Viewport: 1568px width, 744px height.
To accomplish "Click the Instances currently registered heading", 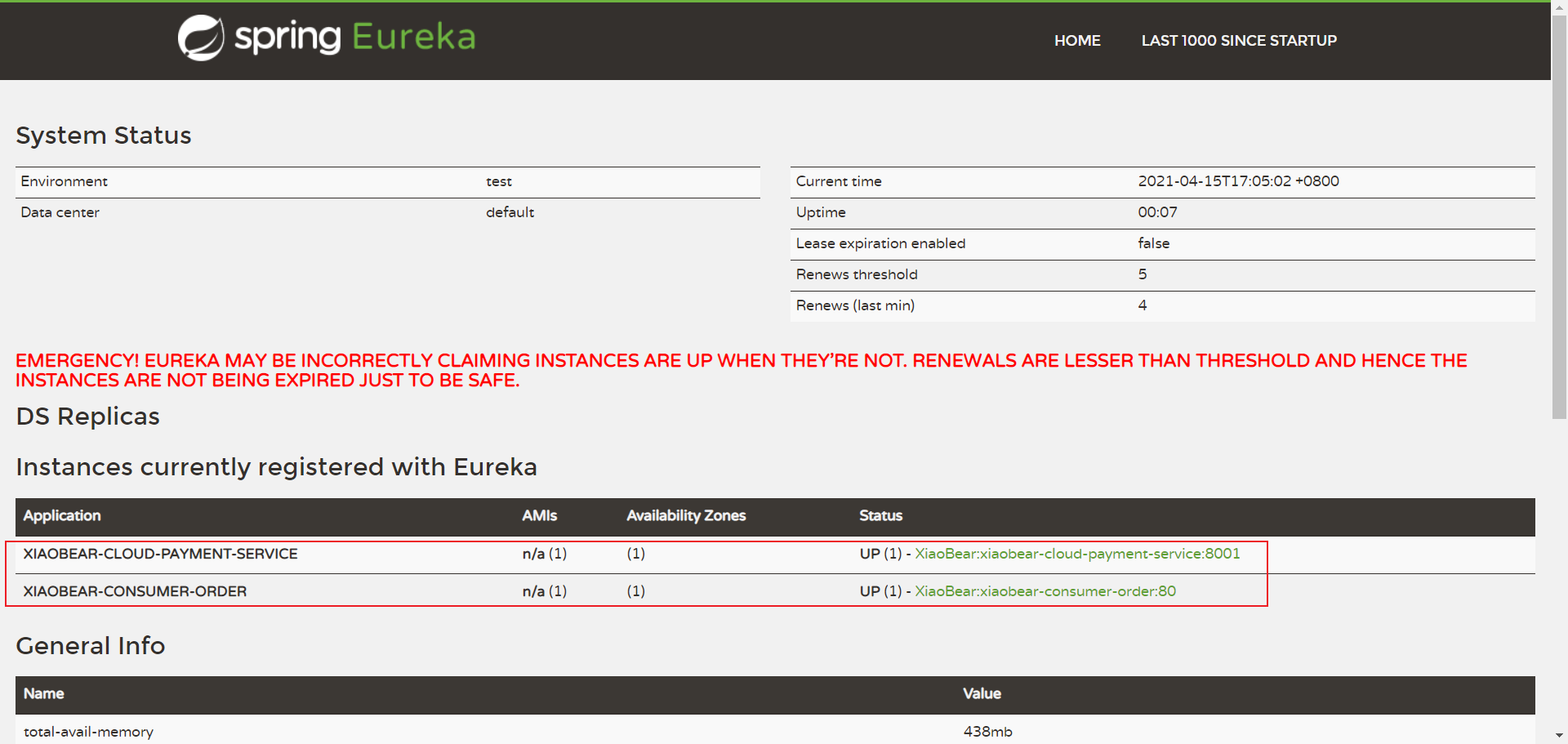I will 276,467.
